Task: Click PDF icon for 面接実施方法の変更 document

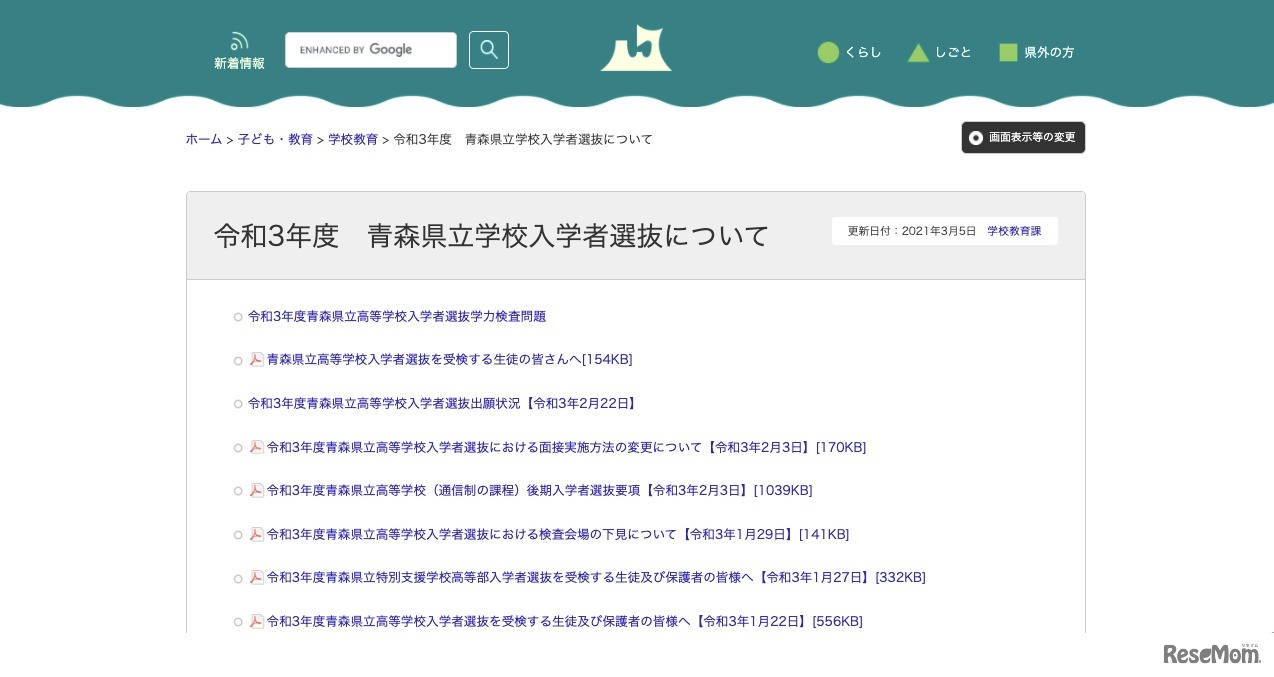Action: point(257,447)
